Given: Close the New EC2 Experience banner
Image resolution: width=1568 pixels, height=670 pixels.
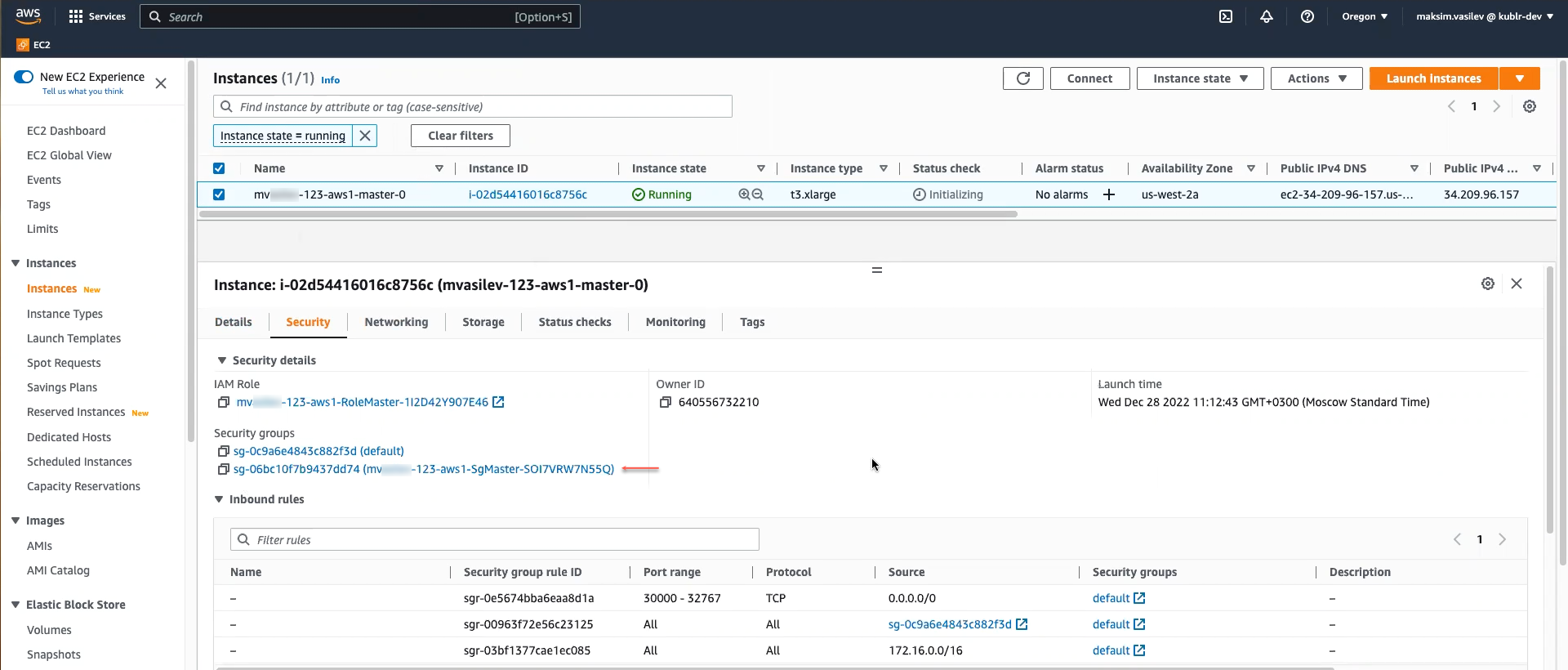Looking at the screenshot, I should click(x=161, y=83).
